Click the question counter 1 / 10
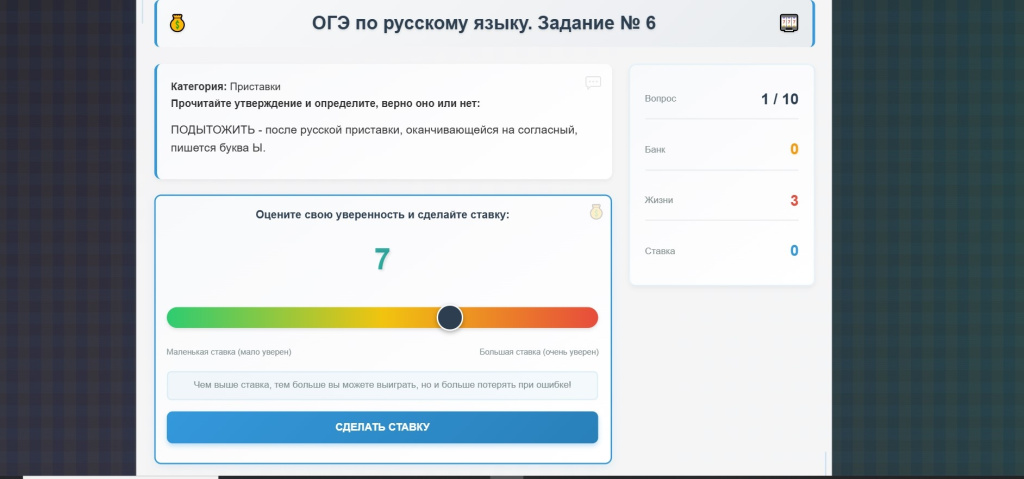This screenshot has width=1024, height=479. (x=779, y=99)
